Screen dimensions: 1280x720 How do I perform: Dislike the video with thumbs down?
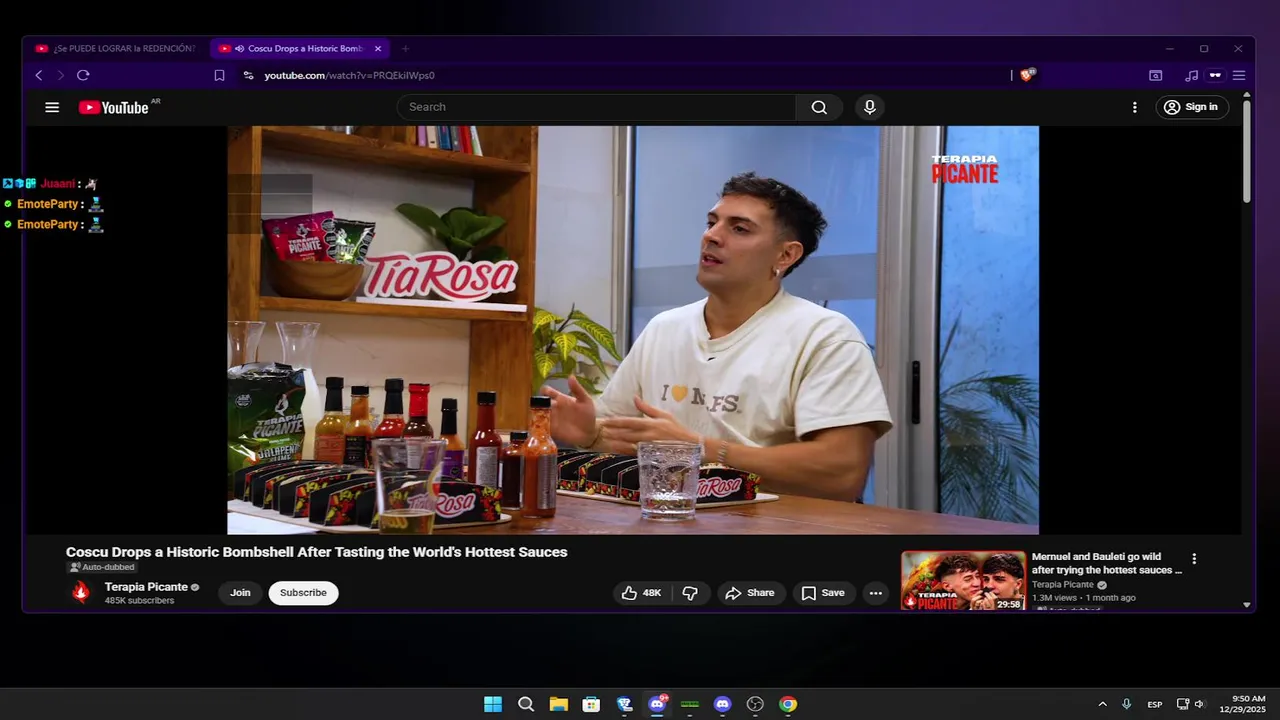pyautogui.click(x=691, y=593)
